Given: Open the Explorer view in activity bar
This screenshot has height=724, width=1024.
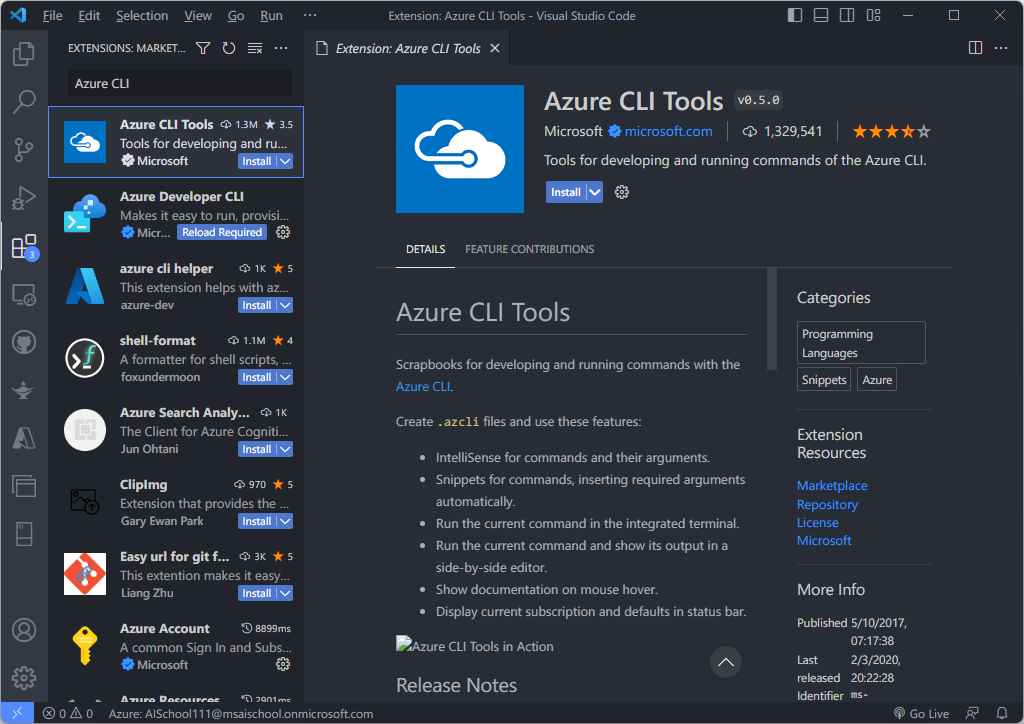Looking at the screenshot, I should tap(24, 54).
